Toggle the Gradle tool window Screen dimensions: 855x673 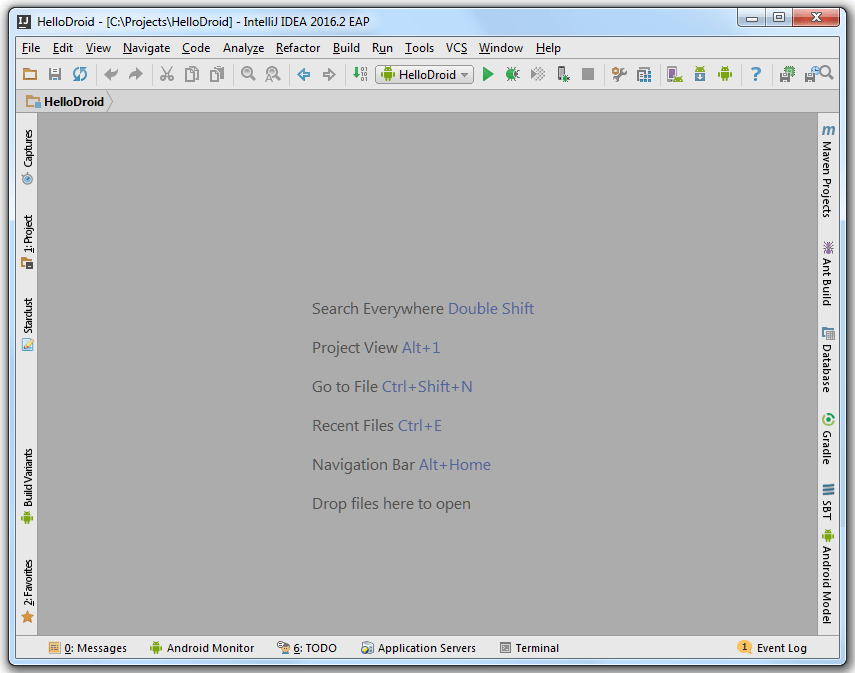point(828,439)
